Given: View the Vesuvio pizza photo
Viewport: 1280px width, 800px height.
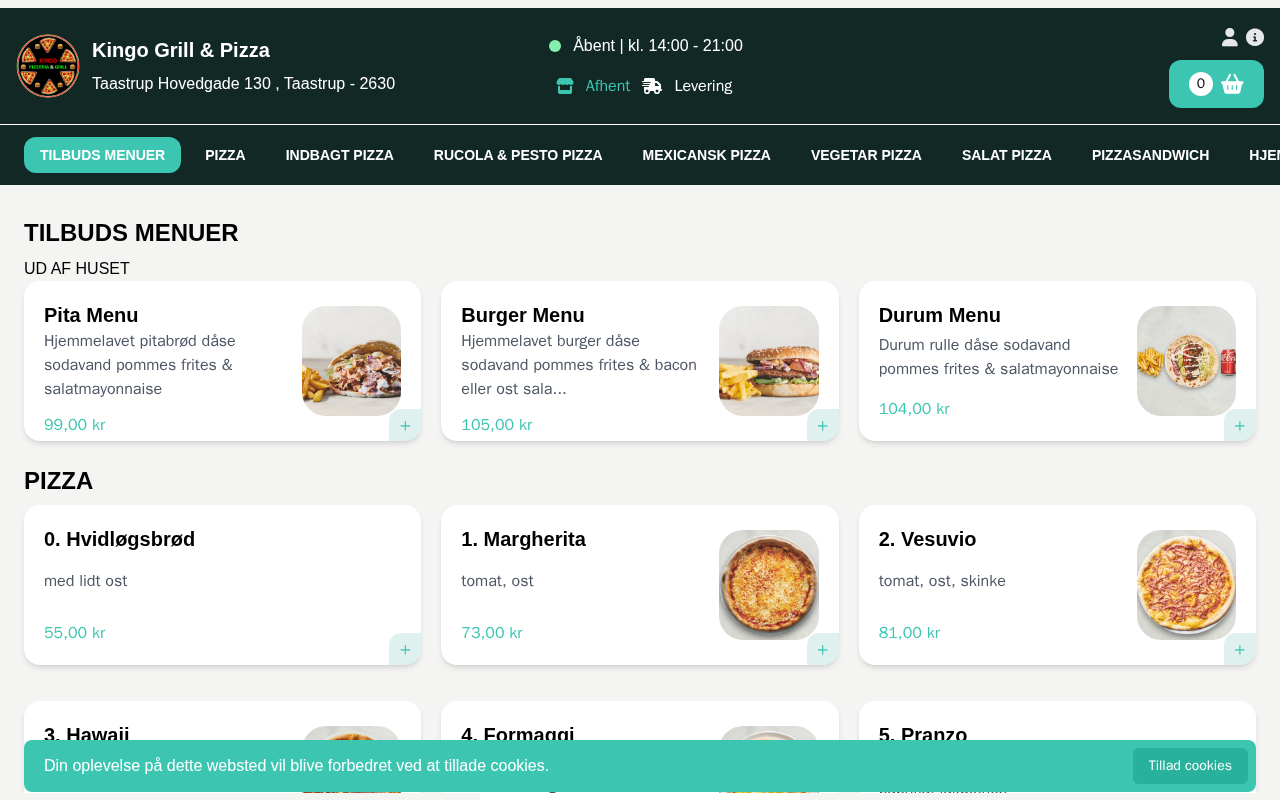Looking at the screenshot, I should click(x=1186, y=585).
